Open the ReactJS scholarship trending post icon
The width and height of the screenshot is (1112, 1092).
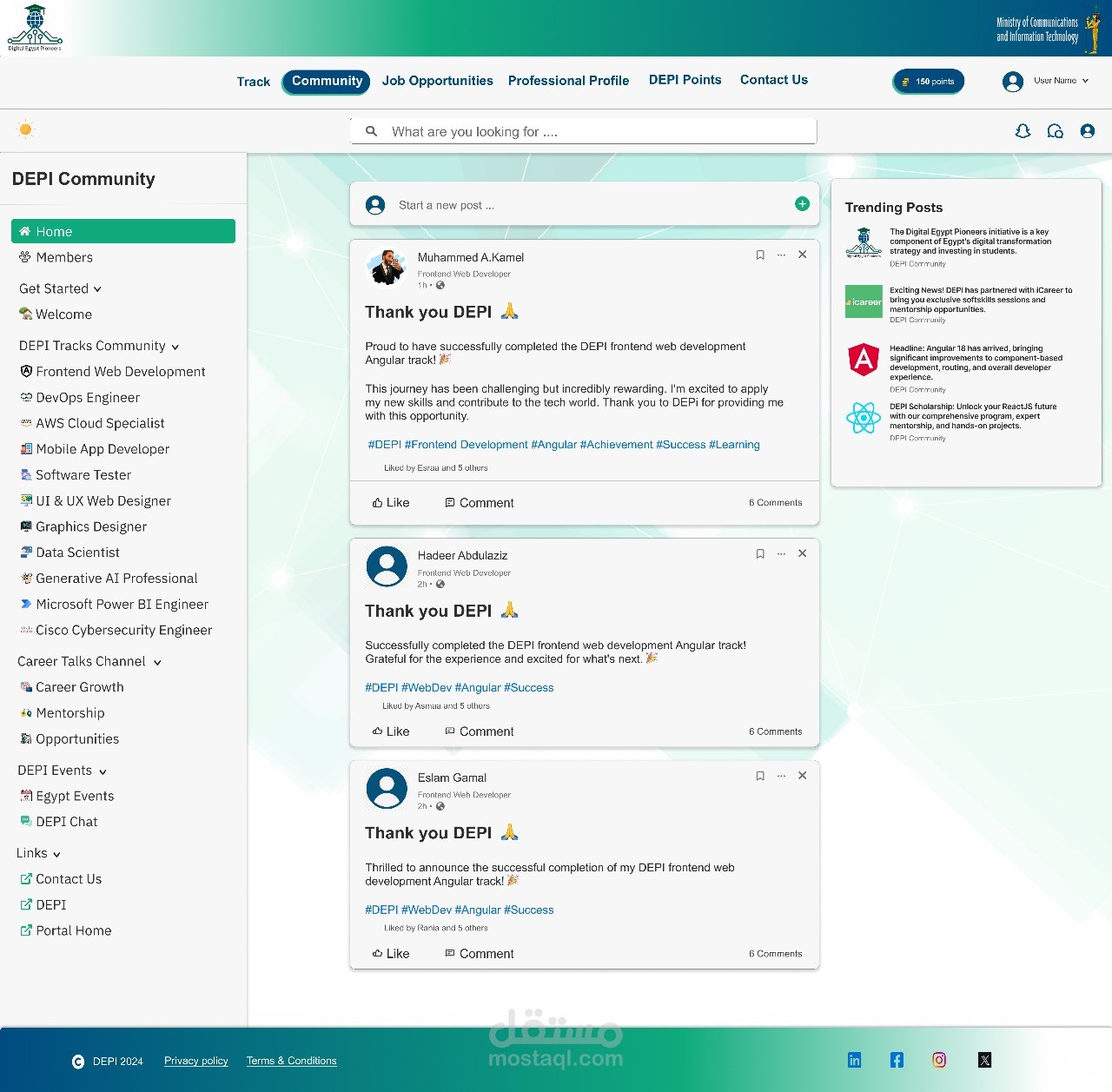[864, 418]
